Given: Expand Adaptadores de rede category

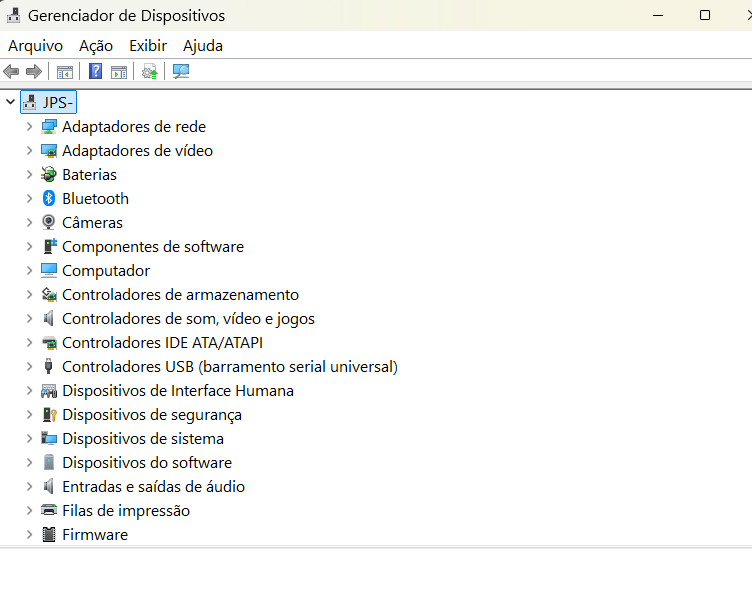Looking at the screenshot, I should click(x=29, y=127).
